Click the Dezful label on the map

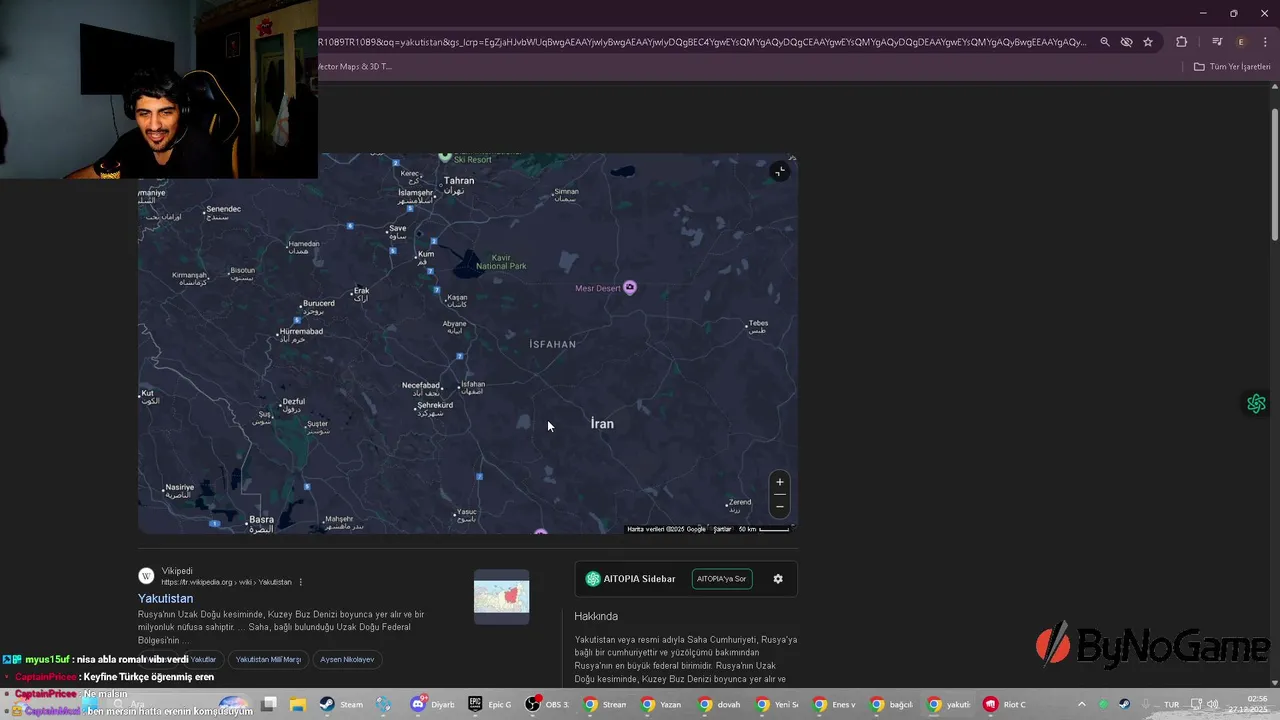coord(293,402)
